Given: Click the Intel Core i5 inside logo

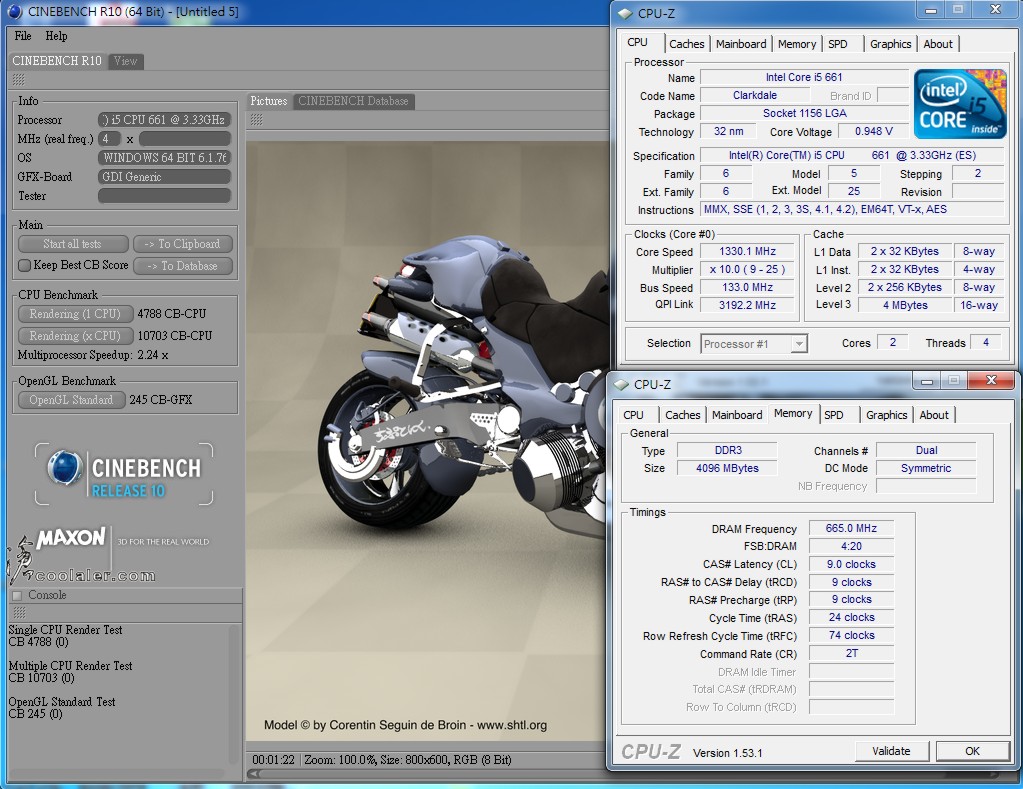Looking at the screenshot, I should [960, 103].
